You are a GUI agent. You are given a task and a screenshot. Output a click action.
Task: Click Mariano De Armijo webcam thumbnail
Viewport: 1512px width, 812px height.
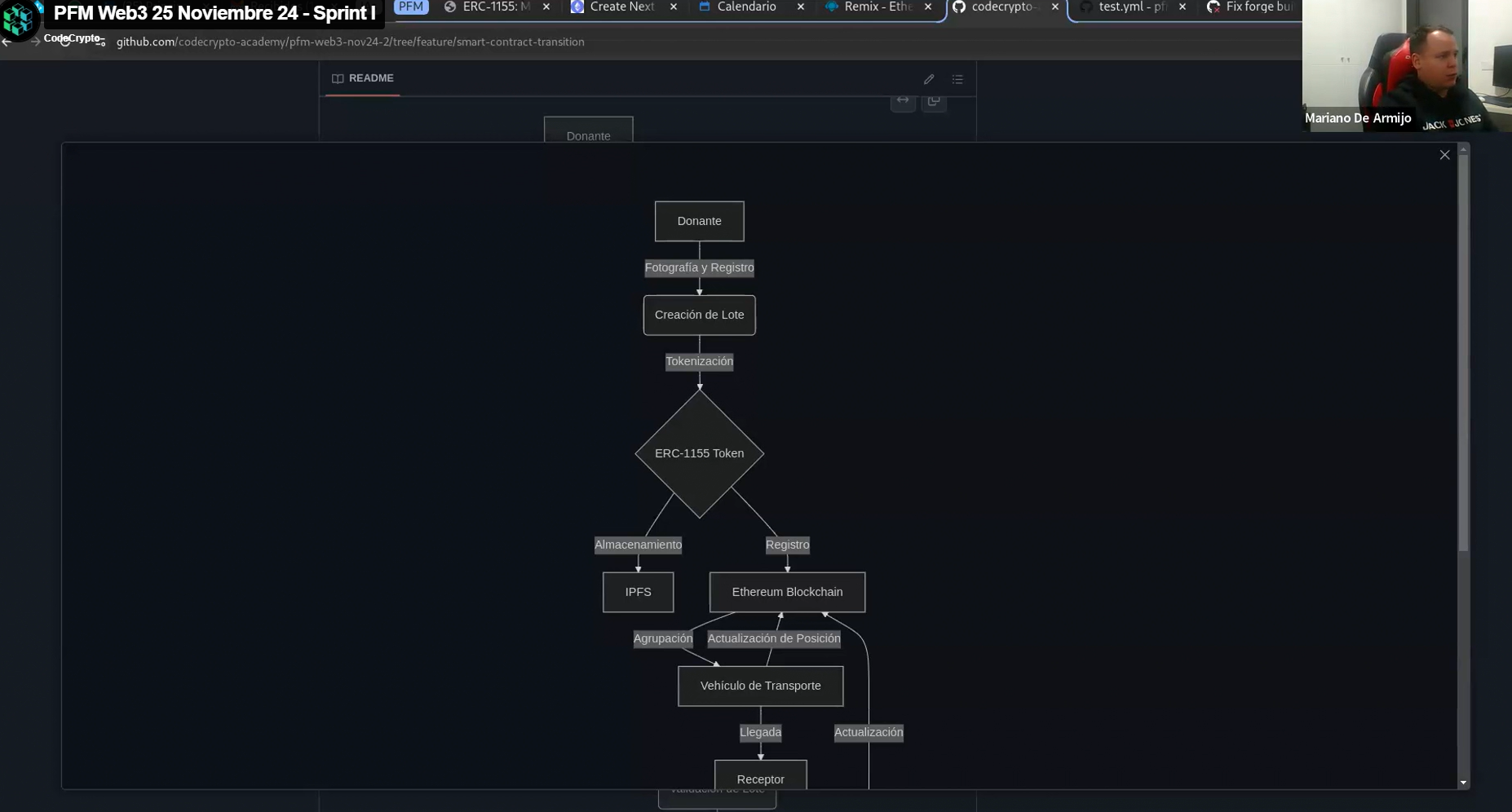1407,65
